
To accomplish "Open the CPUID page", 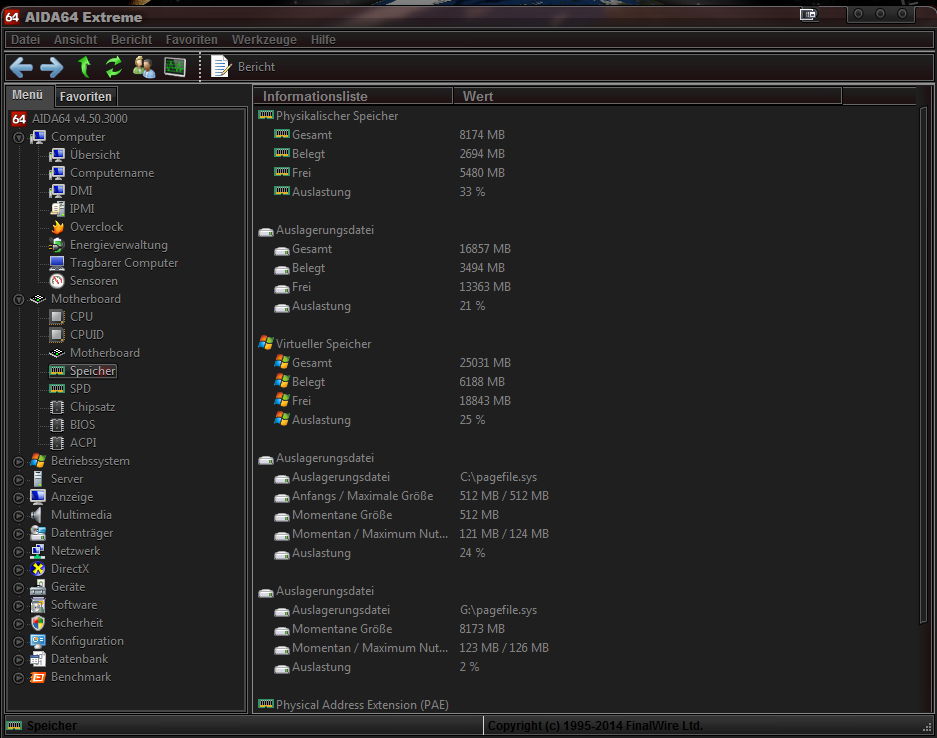I will 87,335.
